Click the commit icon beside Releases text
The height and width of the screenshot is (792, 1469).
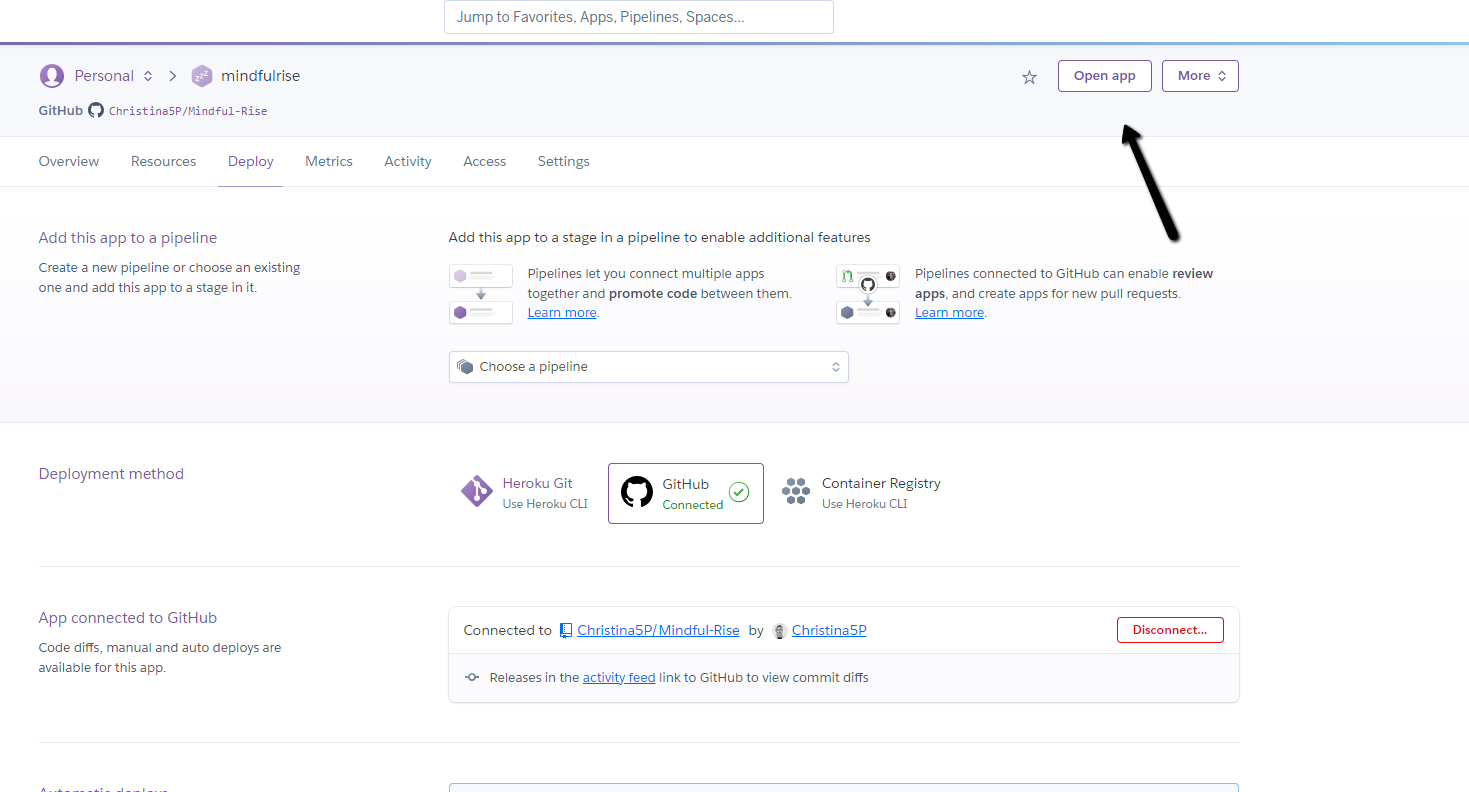(472, 677)
